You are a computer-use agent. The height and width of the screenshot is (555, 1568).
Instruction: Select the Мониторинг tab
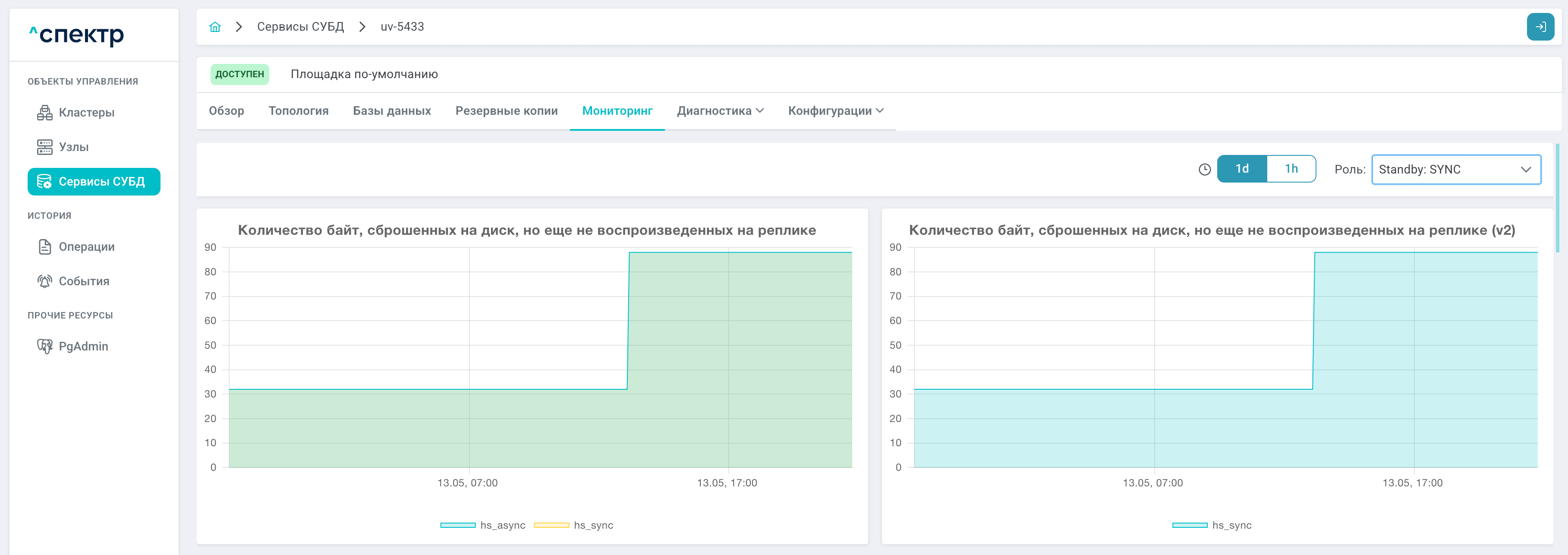(617, 111)
